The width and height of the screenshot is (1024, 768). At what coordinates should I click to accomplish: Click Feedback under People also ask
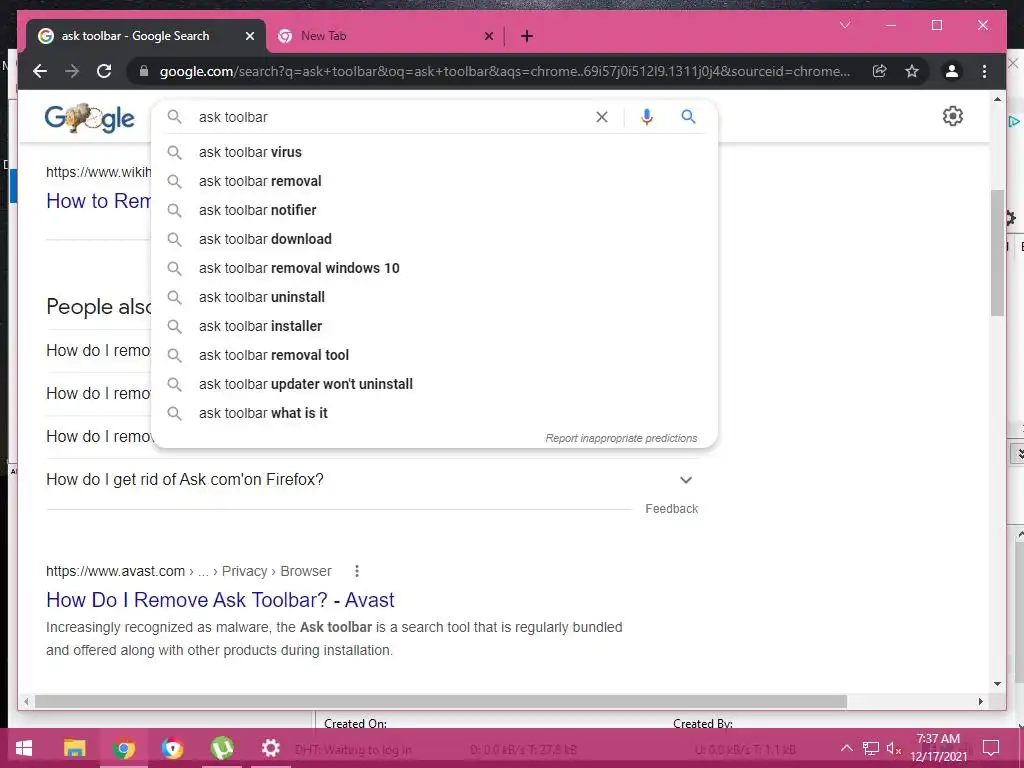[671, 509]
